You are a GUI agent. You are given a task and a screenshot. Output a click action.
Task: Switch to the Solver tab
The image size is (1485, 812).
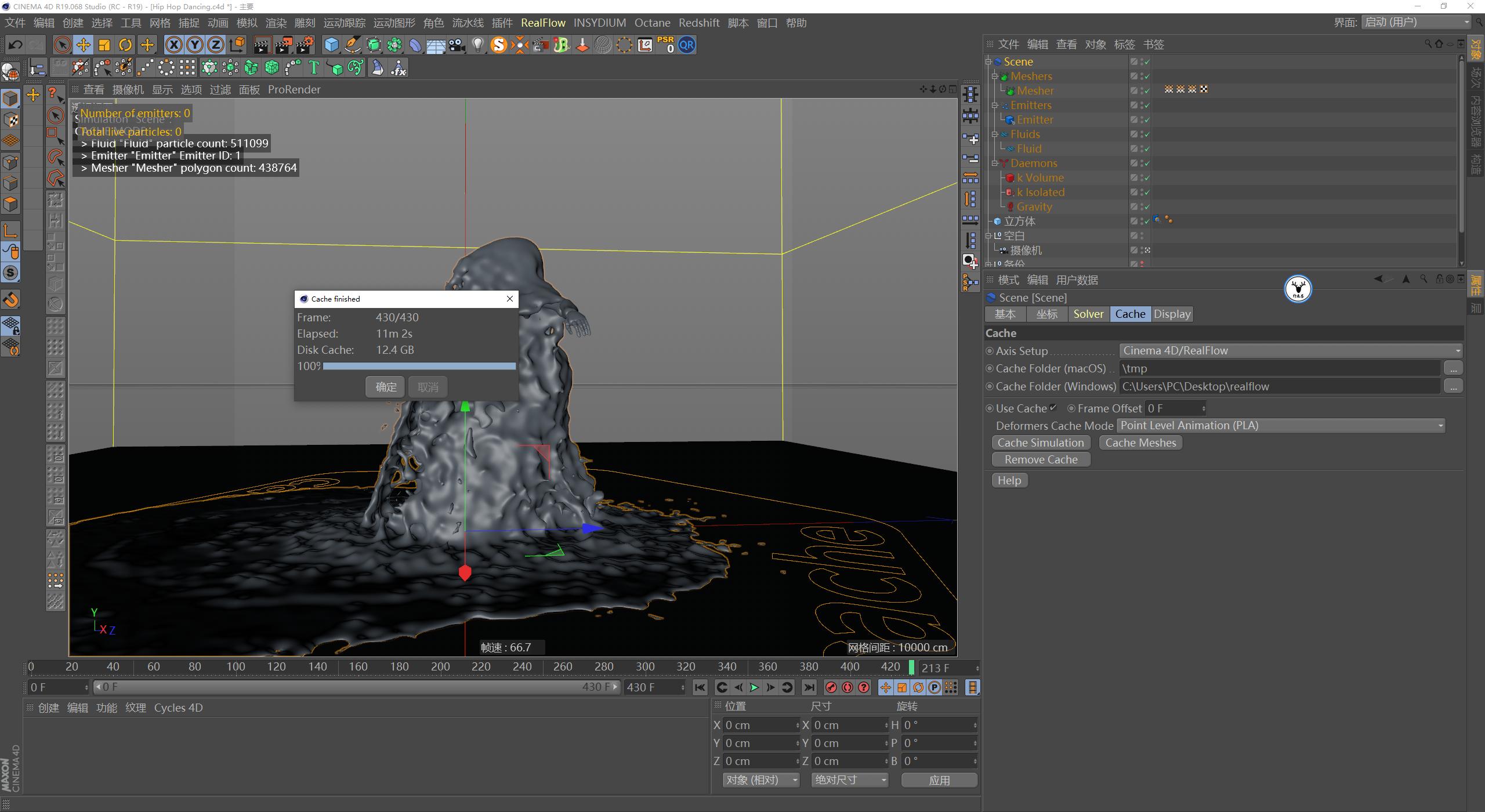point(1088,314)
